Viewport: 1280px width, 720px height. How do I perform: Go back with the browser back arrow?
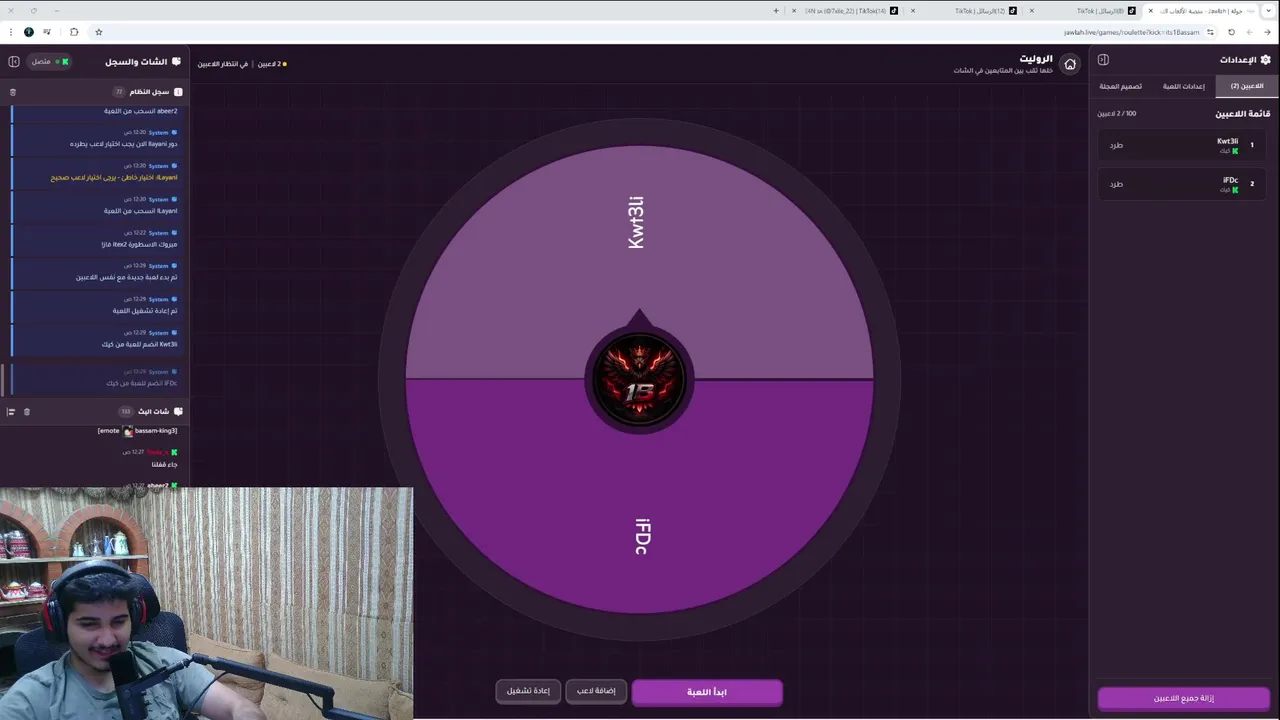click(1269, 32)
